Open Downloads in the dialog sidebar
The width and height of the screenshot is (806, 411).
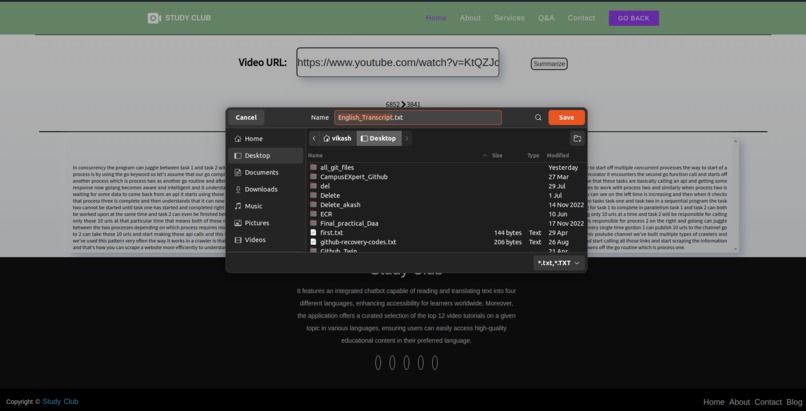click(265, 189)
